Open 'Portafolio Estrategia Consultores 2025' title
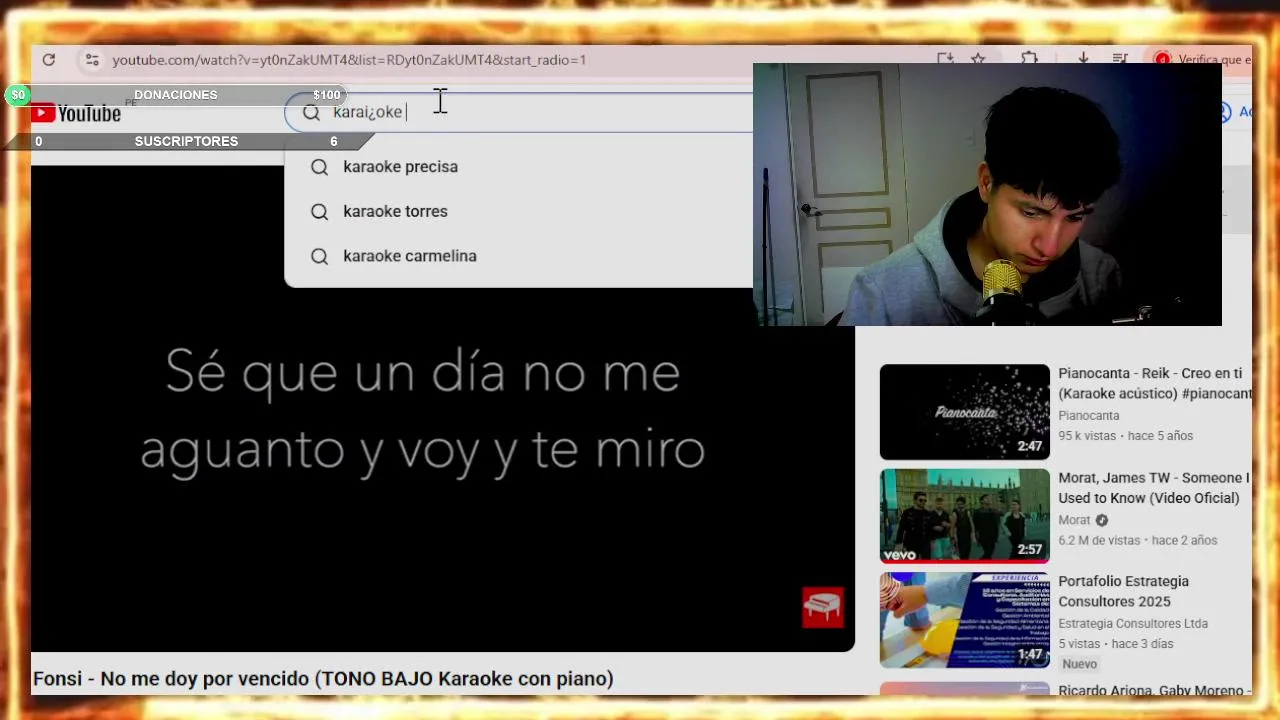 1124,591
